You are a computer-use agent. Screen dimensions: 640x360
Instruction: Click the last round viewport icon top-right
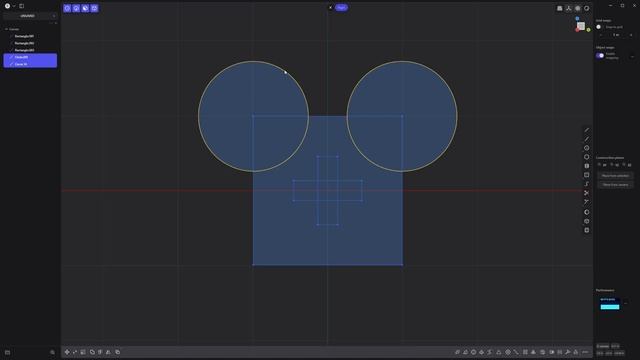[x=587, y=8]
